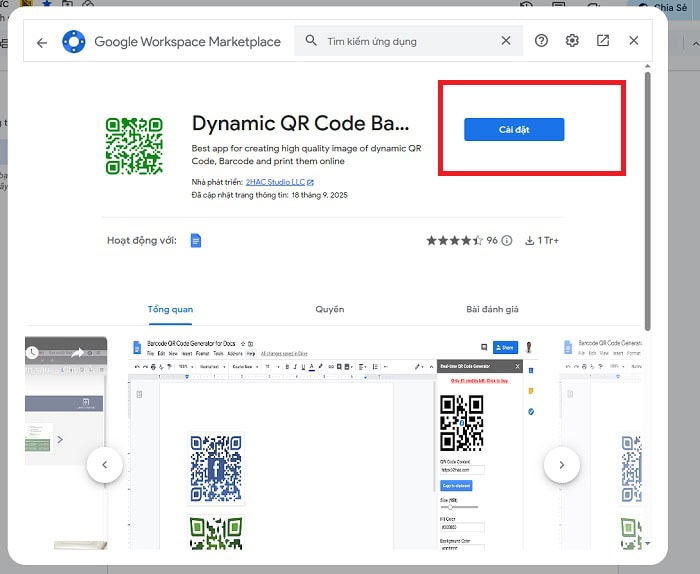This screenshot has height=574, width=700.
Task: Switch to the 'Bài đánh giá' tab
Action: pos(492,309)
